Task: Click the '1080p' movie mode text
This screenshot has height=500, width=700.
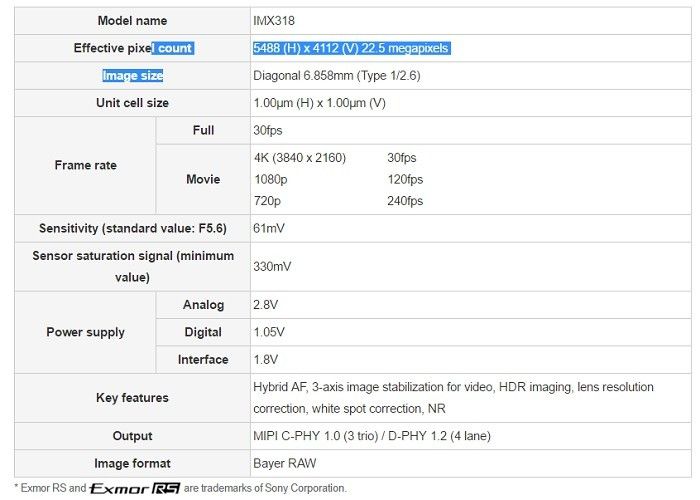Action: point(271,179)
